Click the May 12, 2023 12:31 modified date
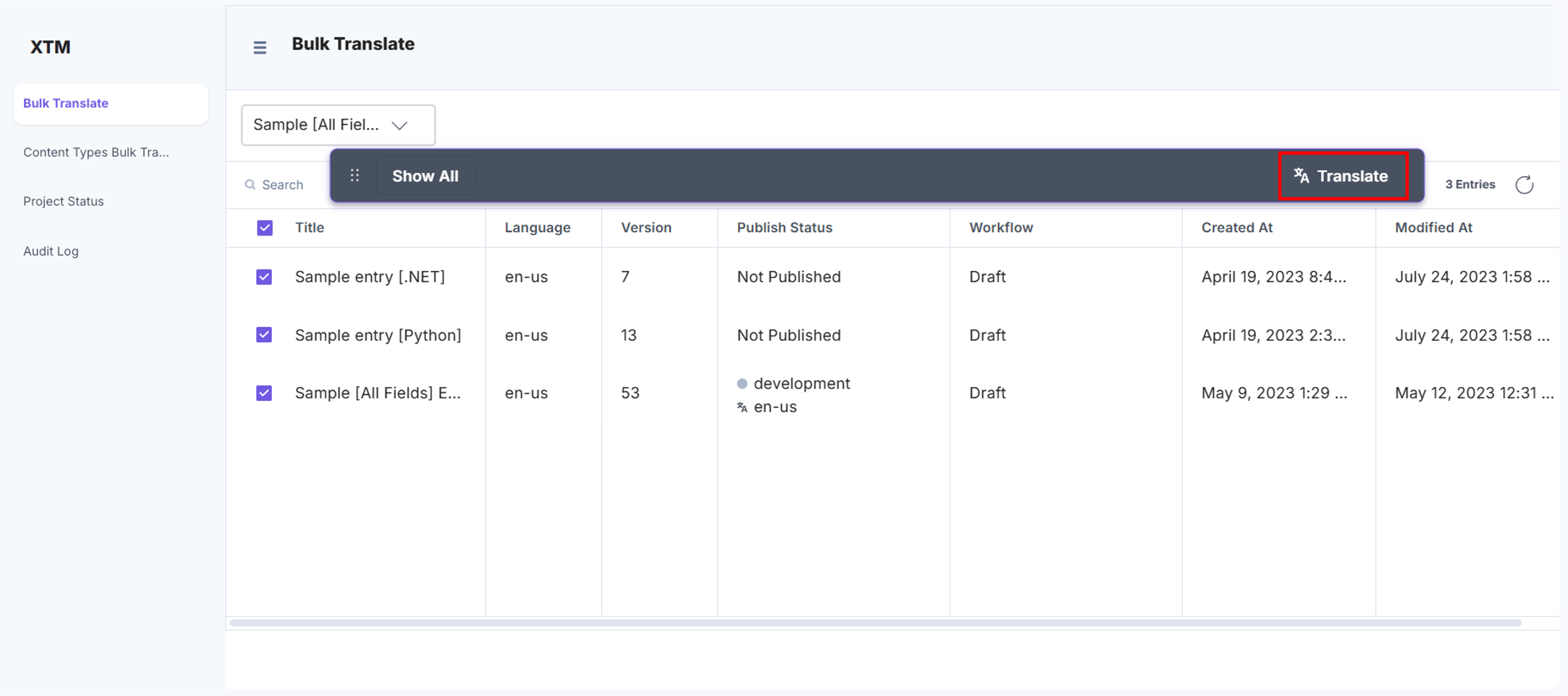This screenshot has height=696, width=1568. [1474, 393]
